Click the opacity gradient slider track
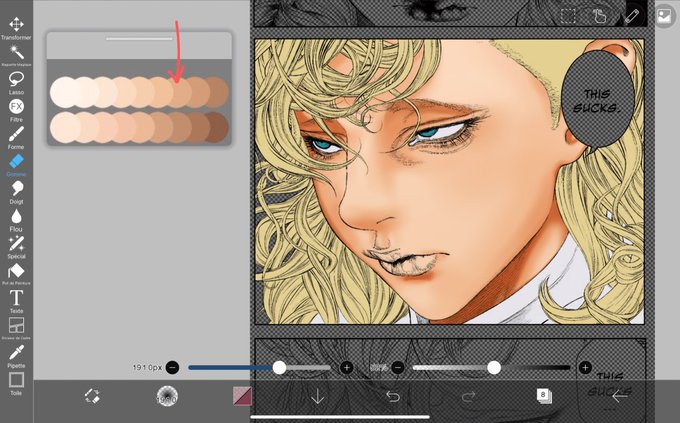This screenshot has height=423, width=680. 491,367
